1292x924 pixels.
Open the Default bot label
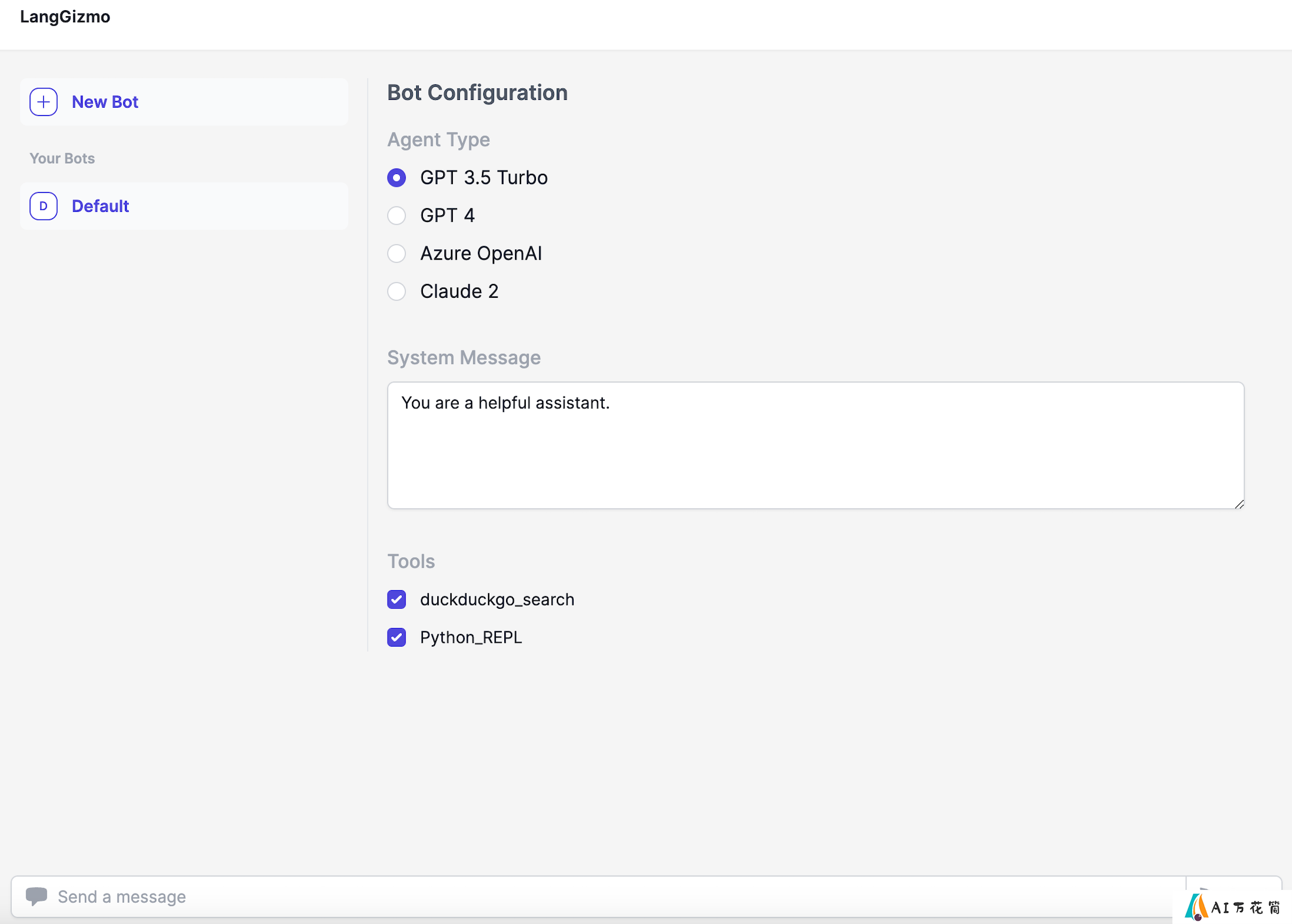100,206
